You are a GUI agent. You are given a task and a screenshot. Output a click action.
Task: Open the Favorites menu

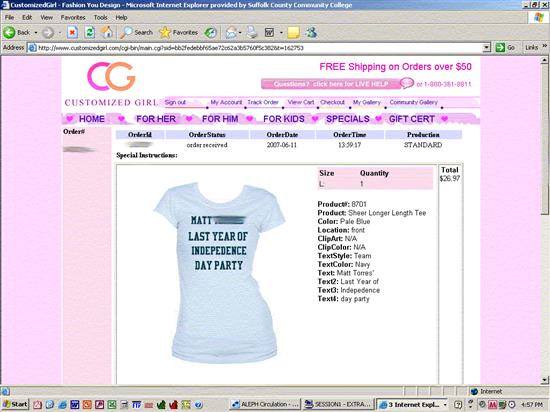pos(73,17)
